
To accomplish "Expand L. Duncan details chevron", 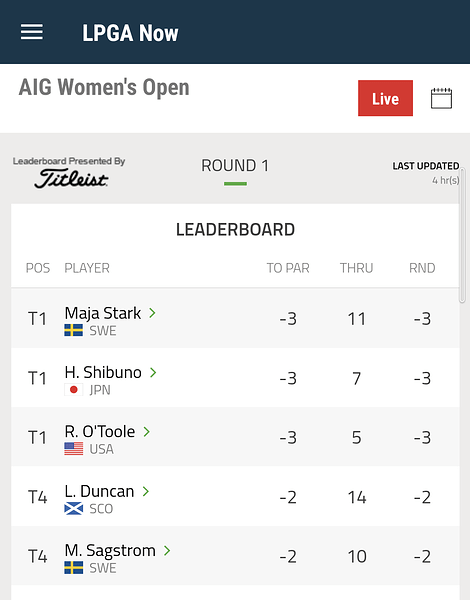I will (146, 491).
